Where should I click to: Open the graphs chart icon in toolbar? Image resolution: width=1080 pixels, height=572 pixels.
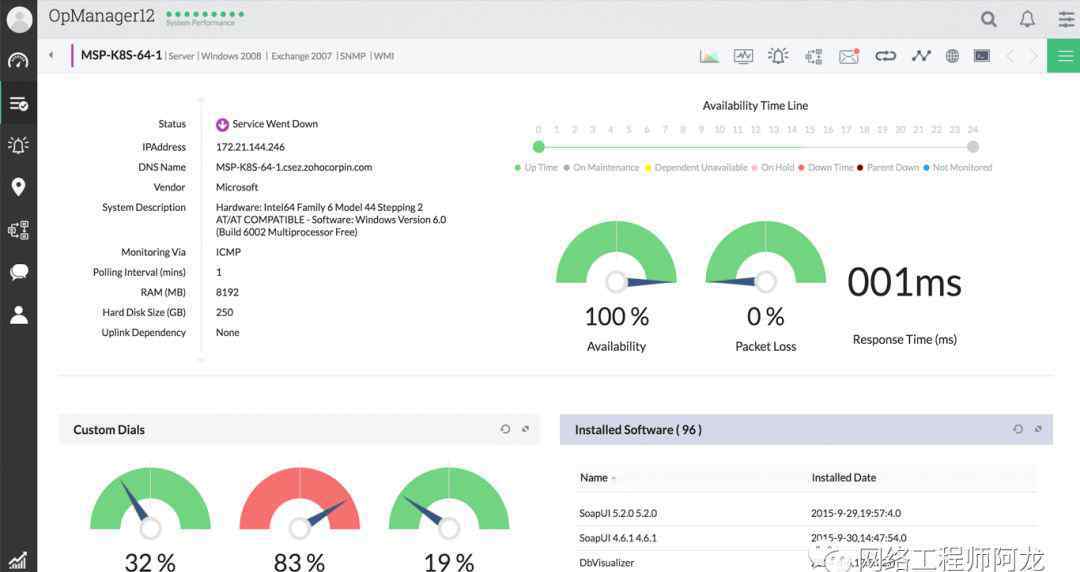click(x=709, y=56)
